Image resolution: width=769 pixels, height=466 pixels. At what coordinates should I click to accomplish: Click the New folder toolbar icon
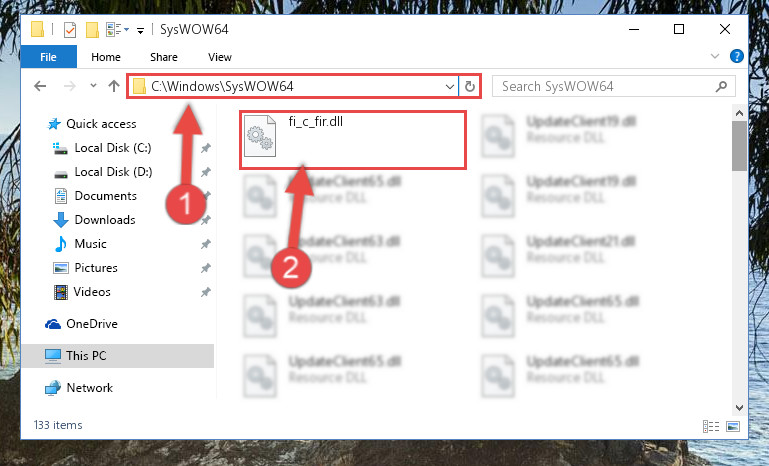pyautogui.click(x=92, y=30)
